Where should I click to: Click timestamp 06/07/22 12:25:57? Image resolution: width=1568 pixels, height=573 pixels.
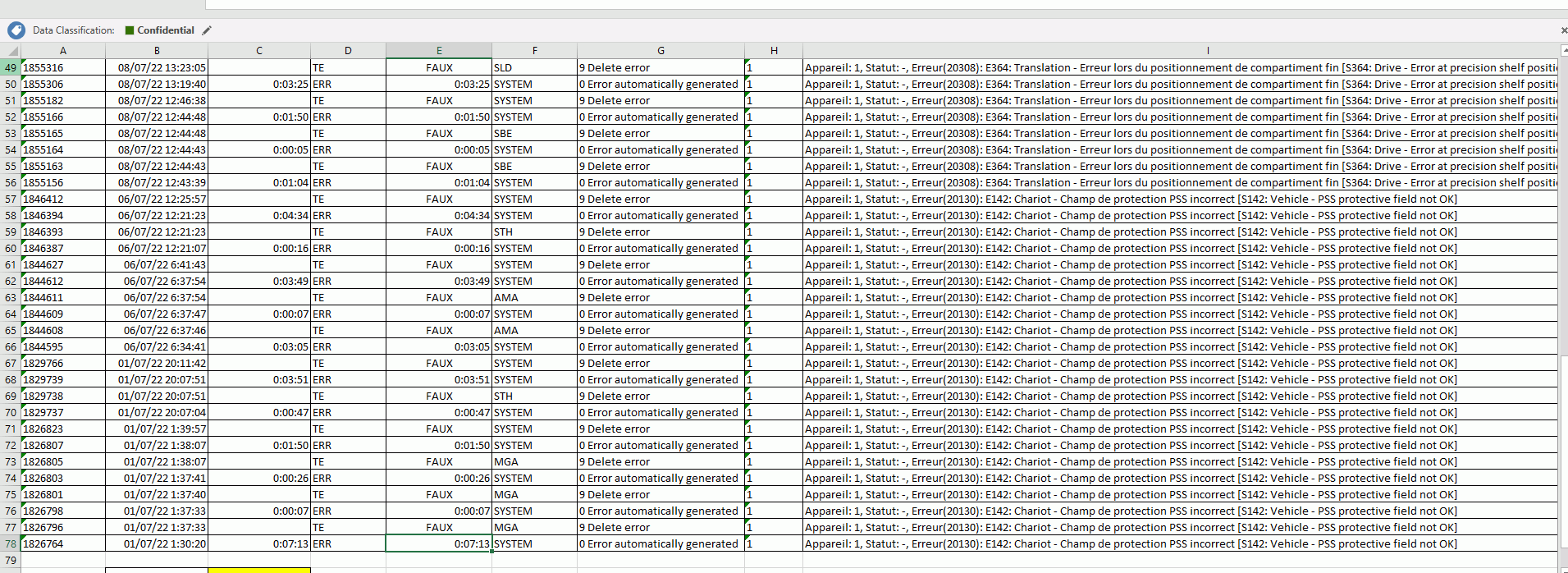click(157, 199)
